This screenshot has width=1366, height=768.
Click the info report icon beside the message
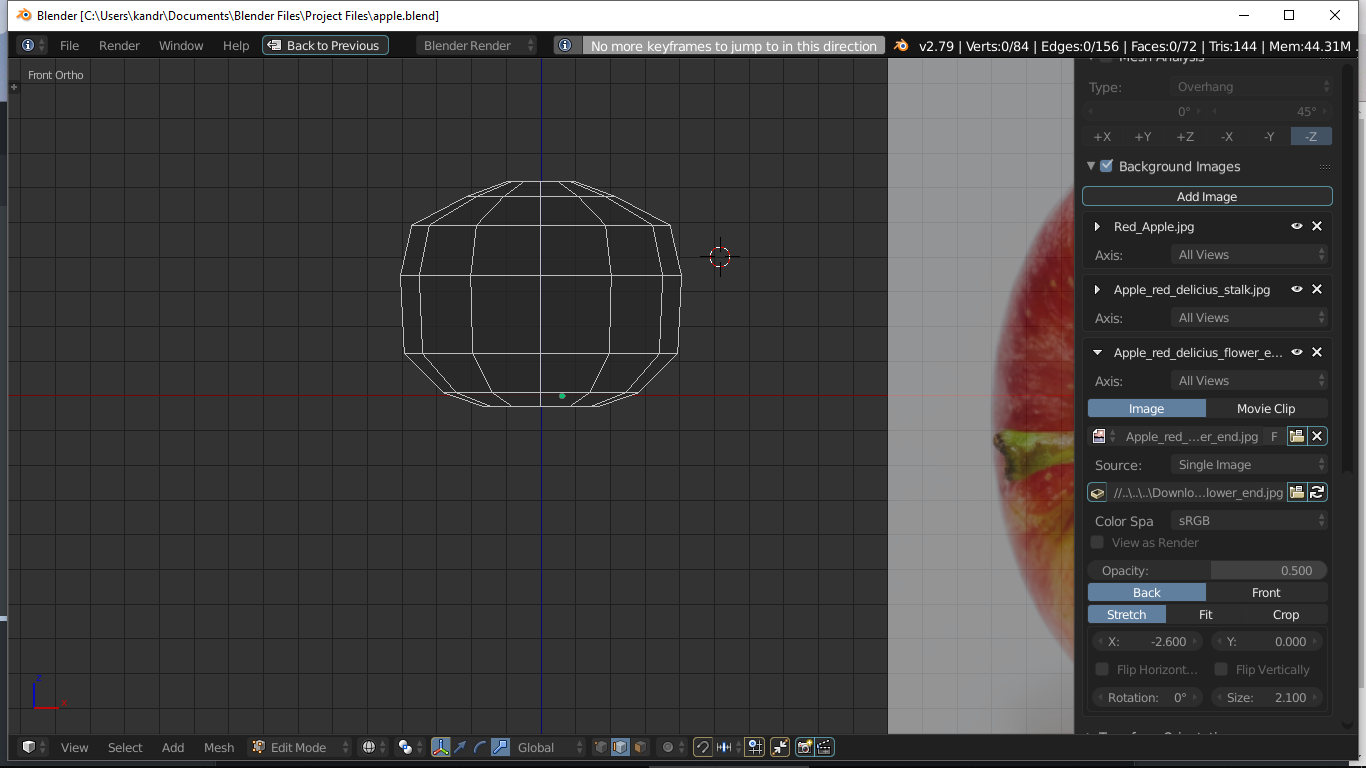(567, 45)
